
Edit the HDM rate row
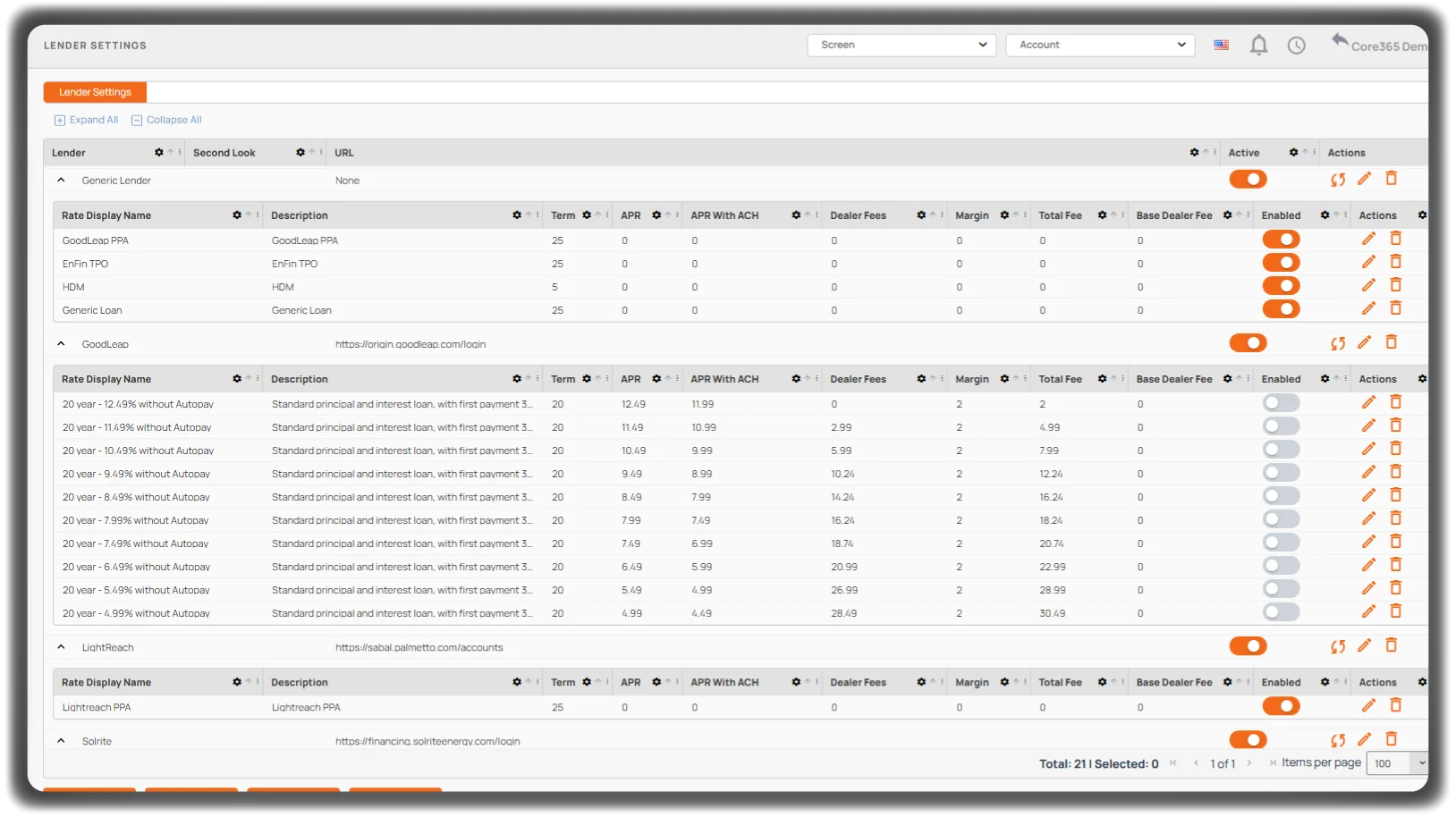click(x=1368, y=285)
